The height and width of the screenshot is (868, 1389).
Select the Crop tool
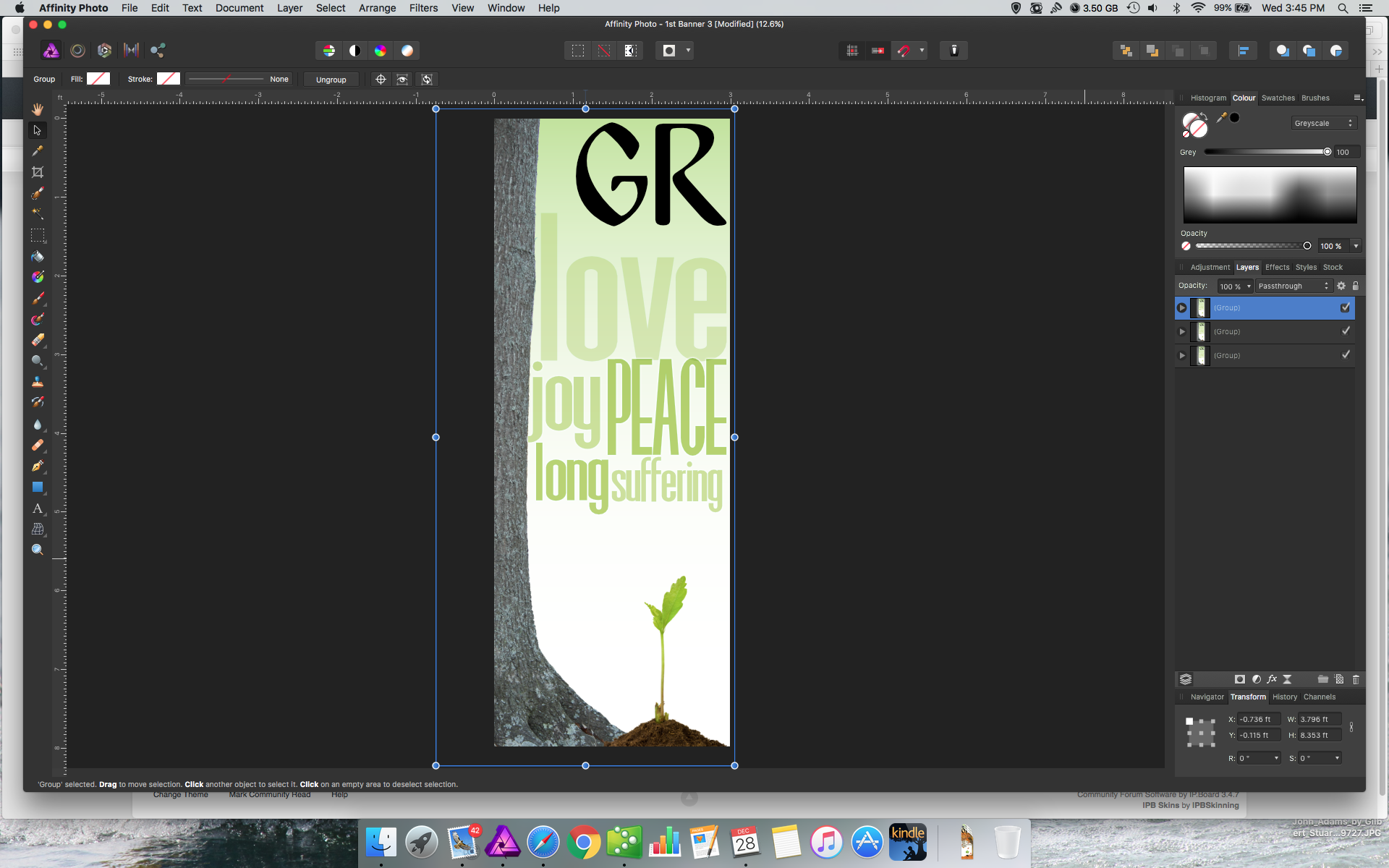click(38, 172)
